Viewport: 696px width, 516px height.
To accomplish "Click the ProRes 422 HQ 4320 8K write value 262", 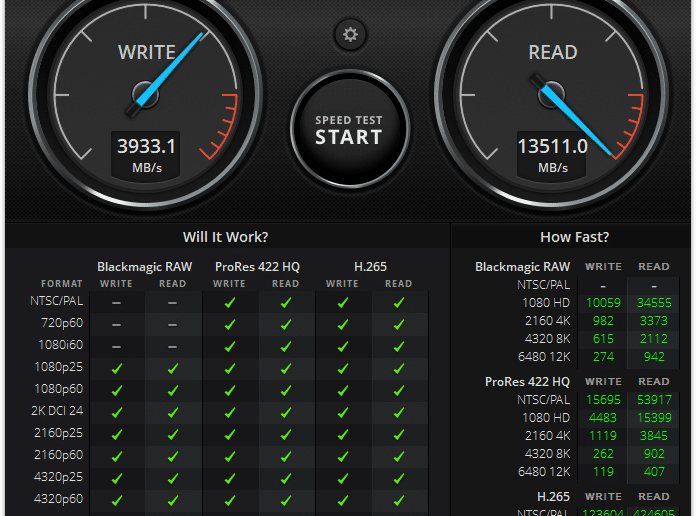I will 603,454.
